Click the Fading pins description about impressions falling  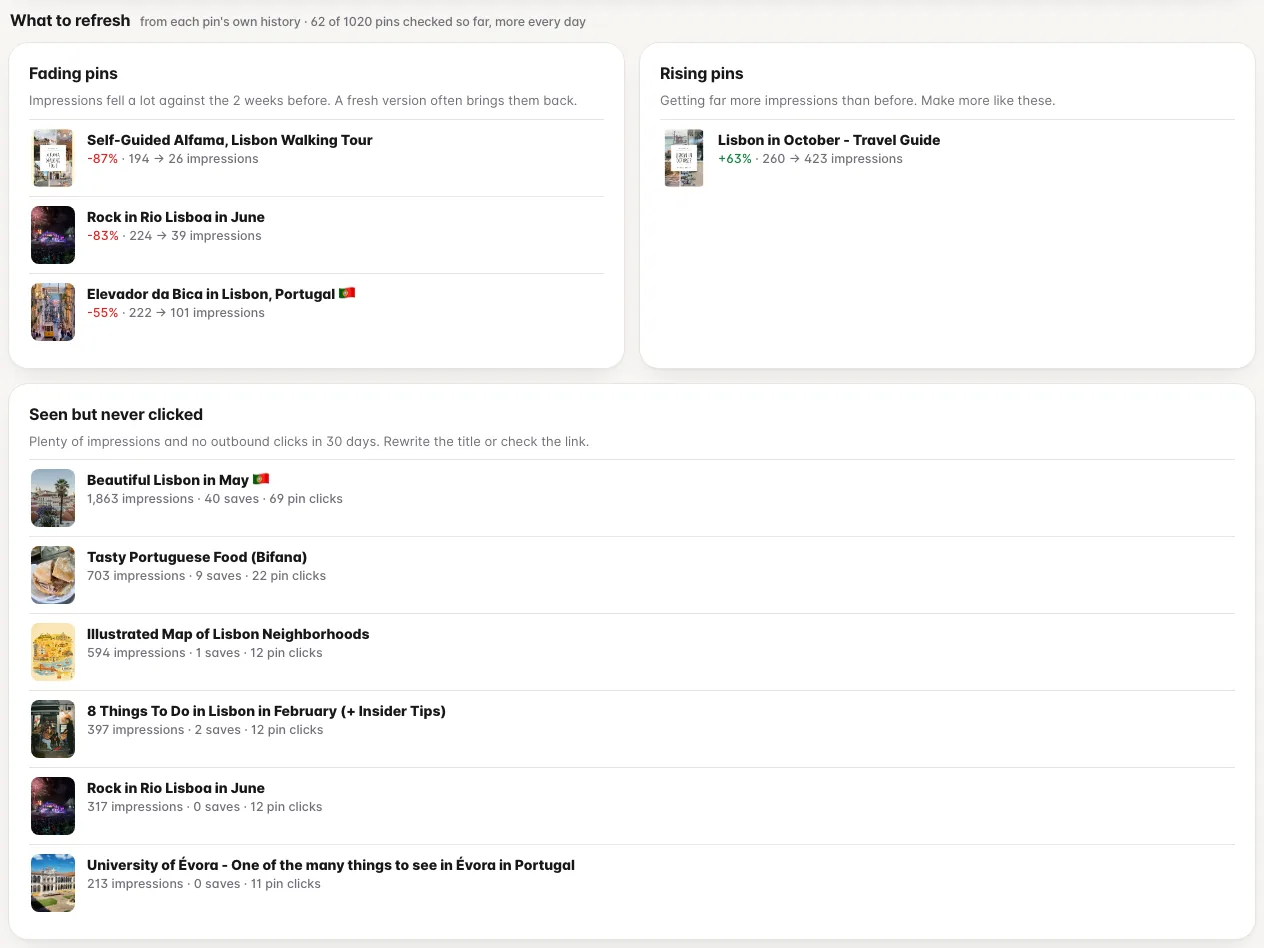click(x=303, y=101)
